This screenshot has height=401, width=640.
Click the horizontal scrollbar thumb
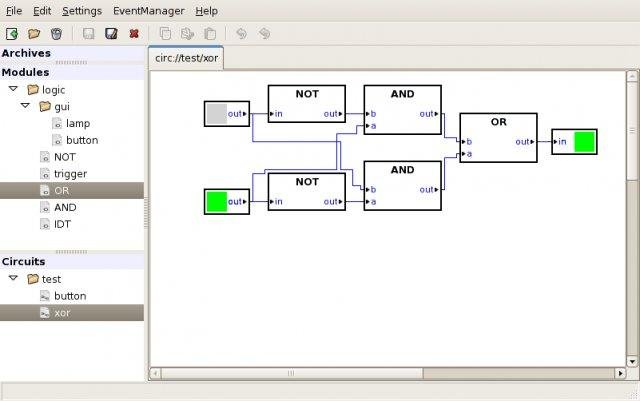point(291,373)
